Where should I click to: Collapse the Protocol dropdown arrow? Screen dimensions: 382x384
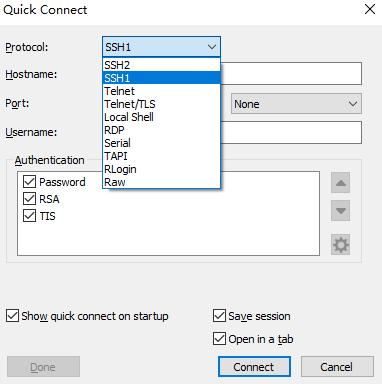coord(212,47)
